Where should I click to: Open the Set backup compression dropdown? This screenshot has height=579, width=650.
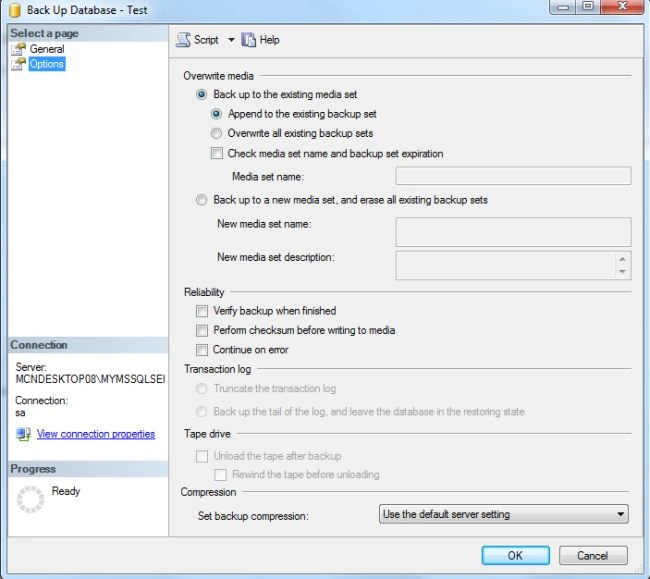tap(504, 514)
